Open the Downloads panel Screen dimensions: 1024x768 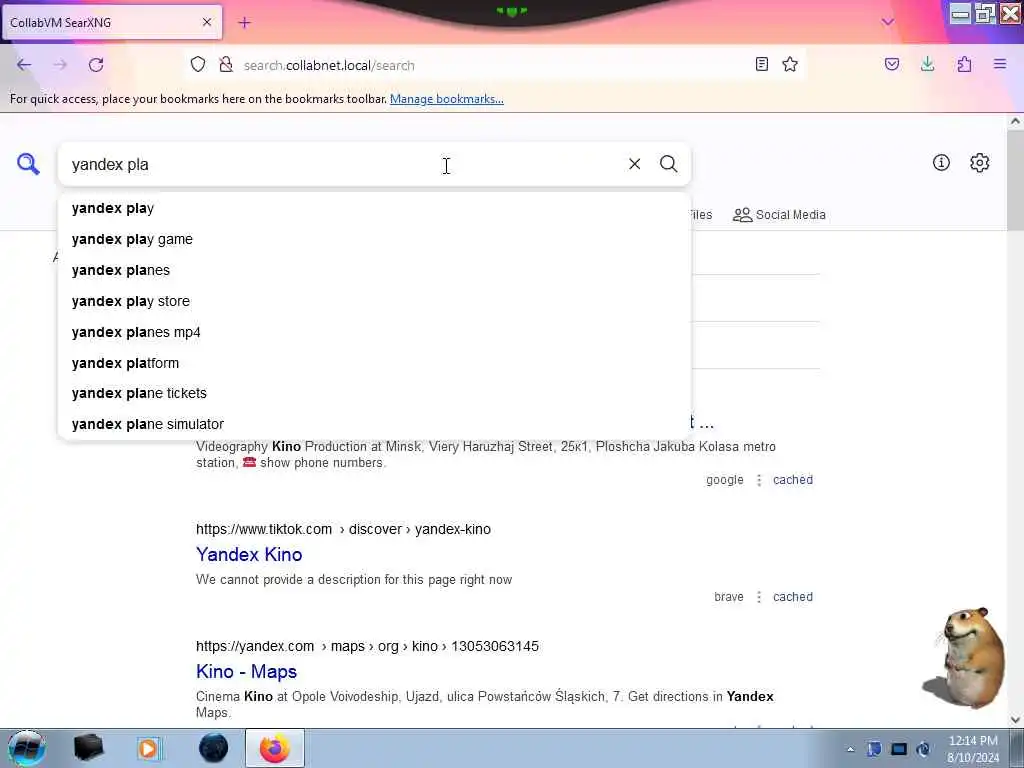(927, 64)
